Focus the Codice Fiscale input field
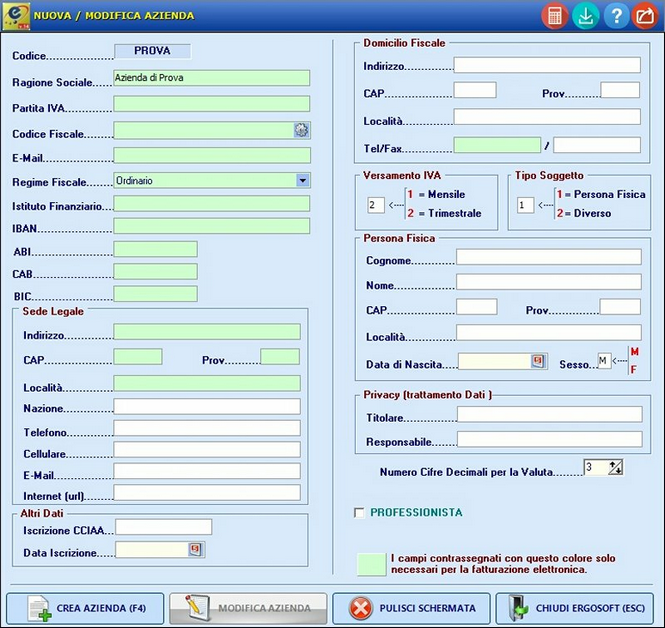 tap(204, 130)
